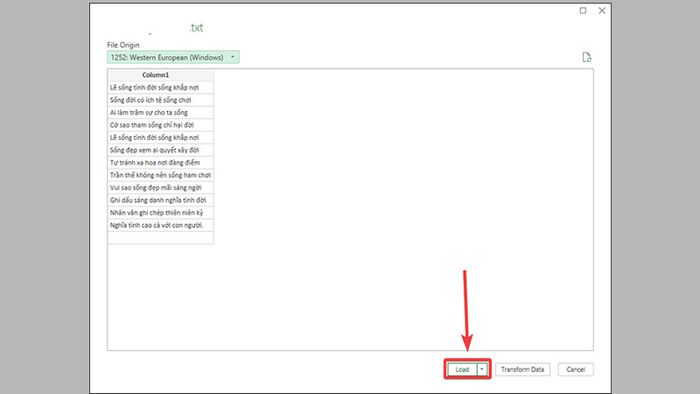Select row 'Nghĩa tình cao cả với con người.'
Viewport: 700px width, 394px height.
(x=160, y=225)
